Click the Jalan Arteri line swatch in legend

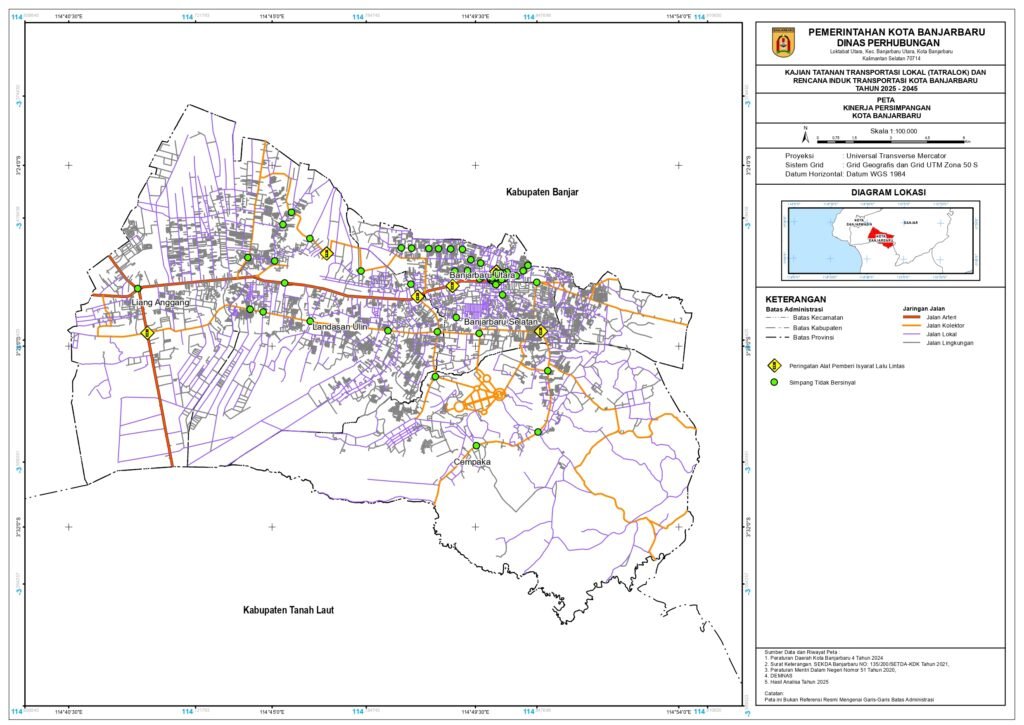(911, 317)
